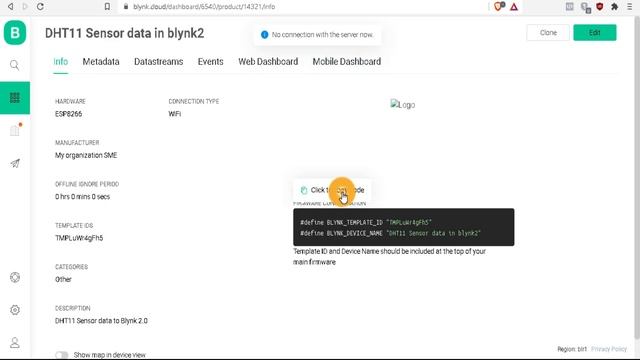
Task: Switch to the Info tab
Action: pyautogui.click(x=60, y=62)
